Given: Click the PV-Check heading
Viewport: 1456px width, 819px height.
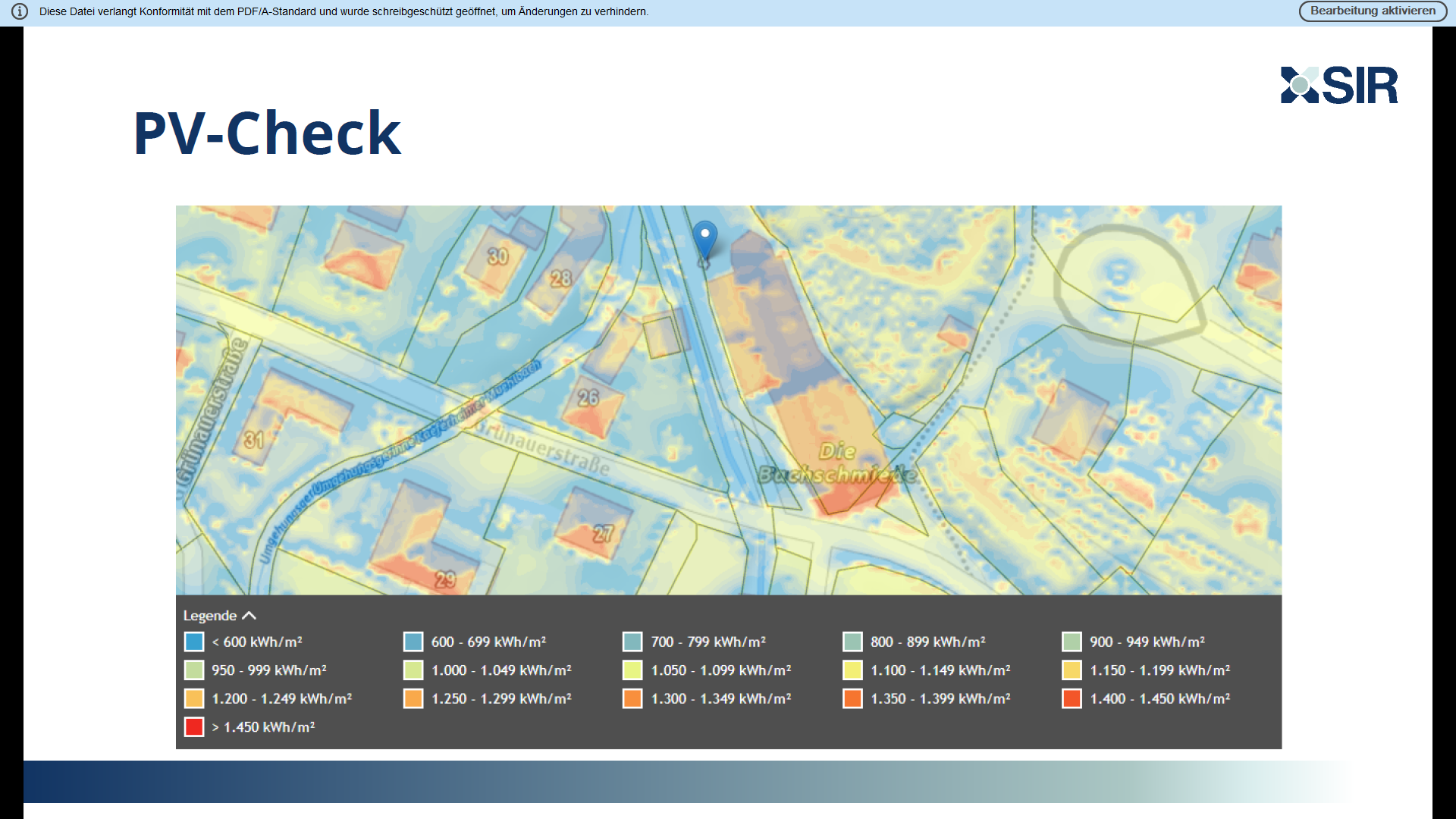Looking at the screenshot, I should [x=267, y=133].
